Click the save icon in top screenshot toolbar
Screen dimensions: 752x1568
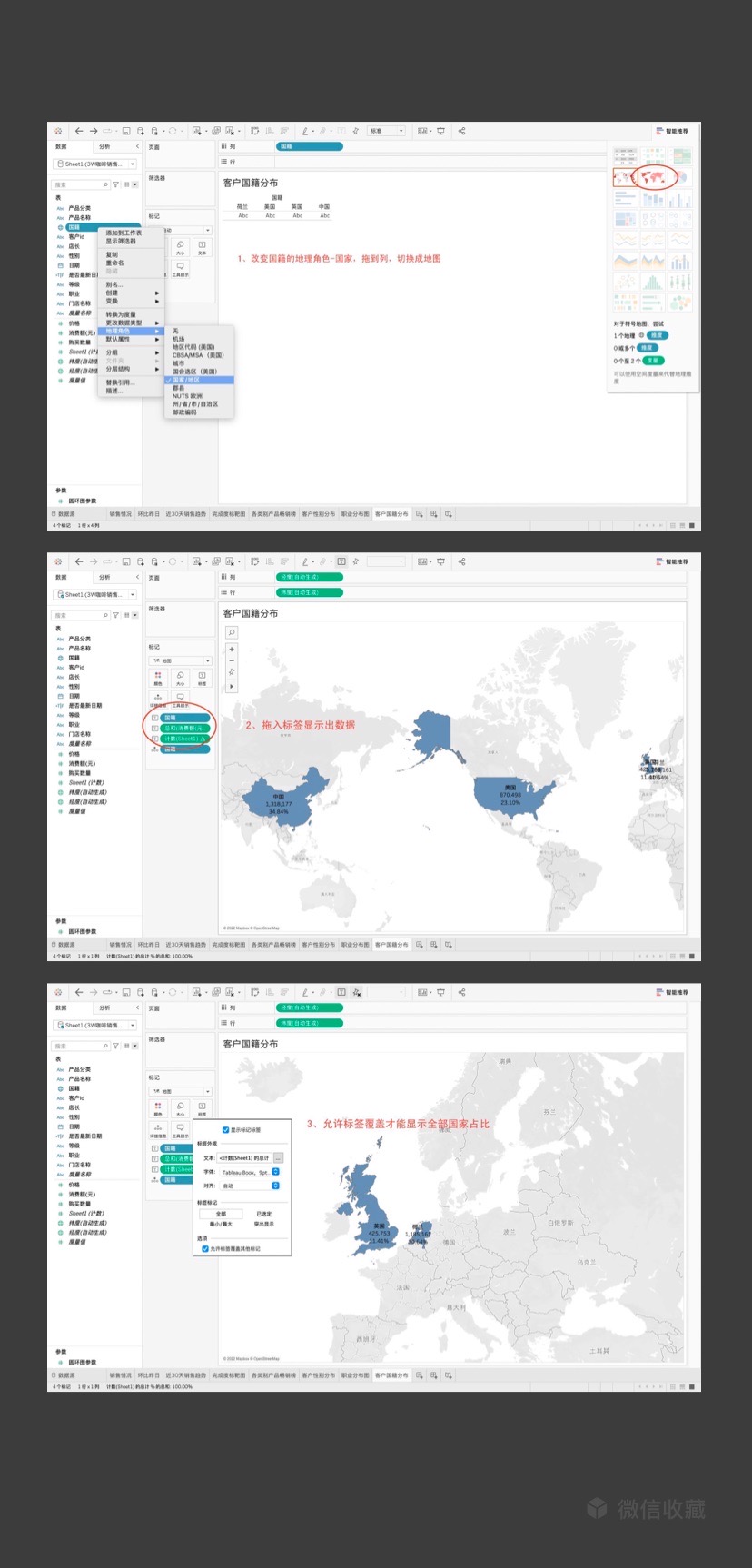tap(126, 131)
